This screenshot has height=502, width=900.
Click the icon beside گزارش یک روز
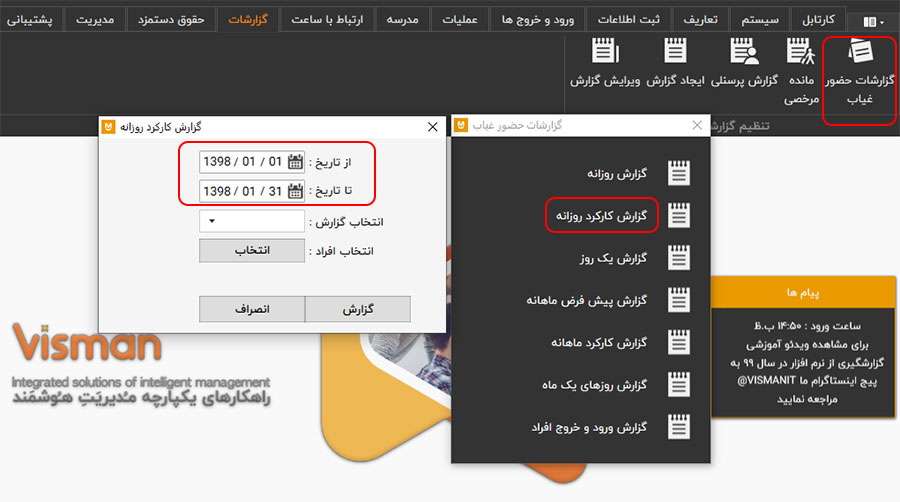[679, 258]
